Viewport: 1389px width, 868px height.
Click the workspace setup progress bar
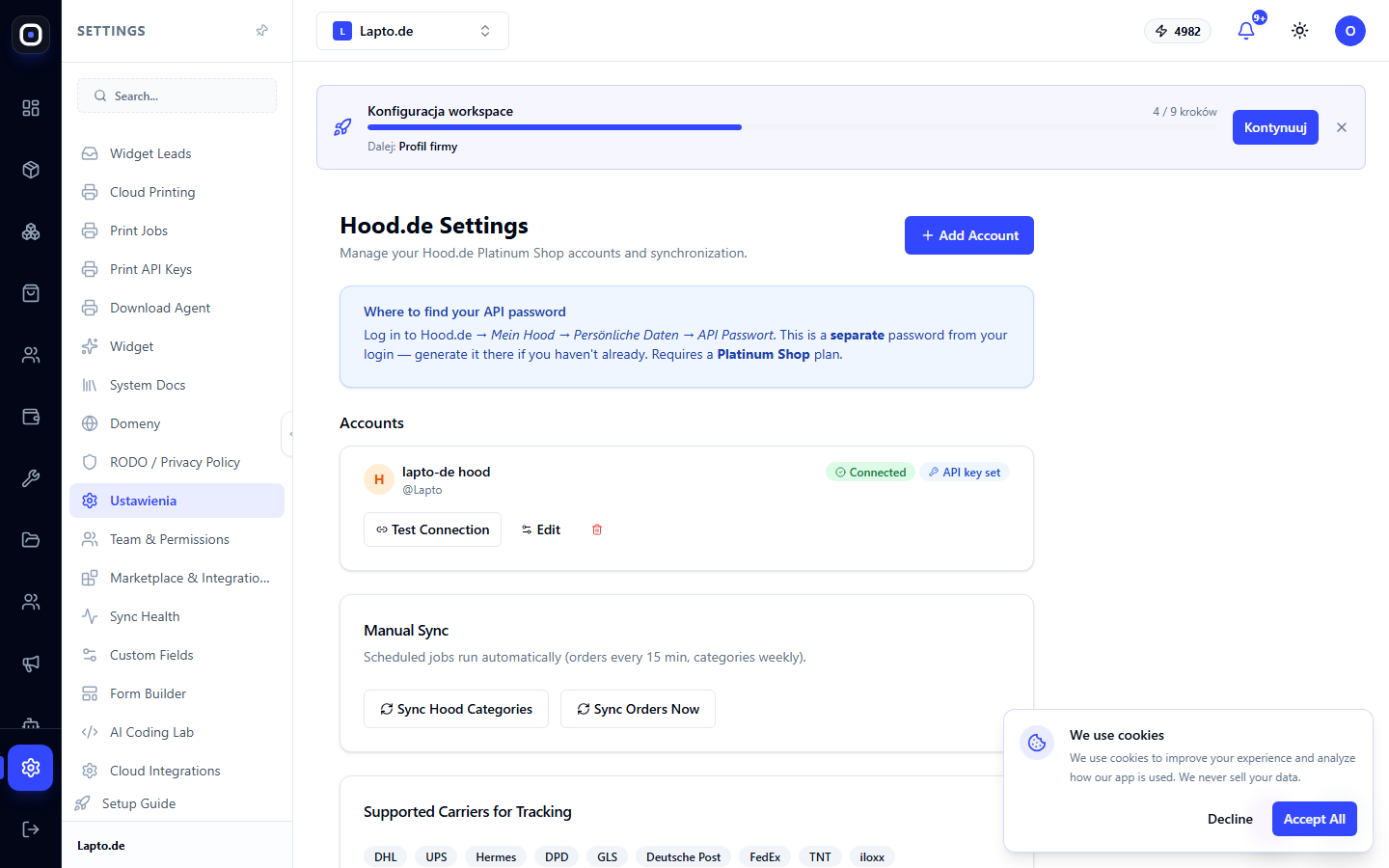click(x=792, y=127)
